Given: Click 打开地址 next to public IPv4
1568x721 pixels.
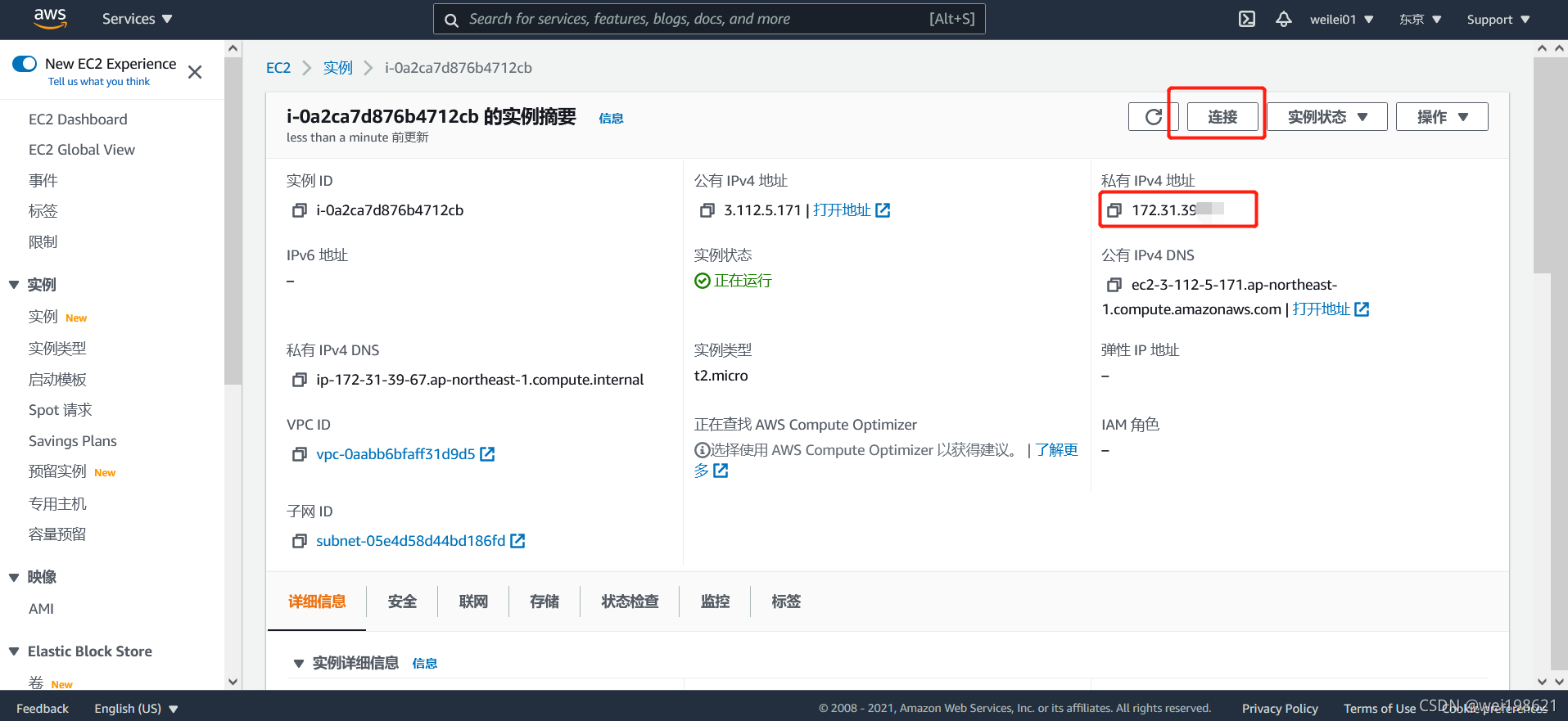Looking at the screenshot, I should [x=842, y=210].
